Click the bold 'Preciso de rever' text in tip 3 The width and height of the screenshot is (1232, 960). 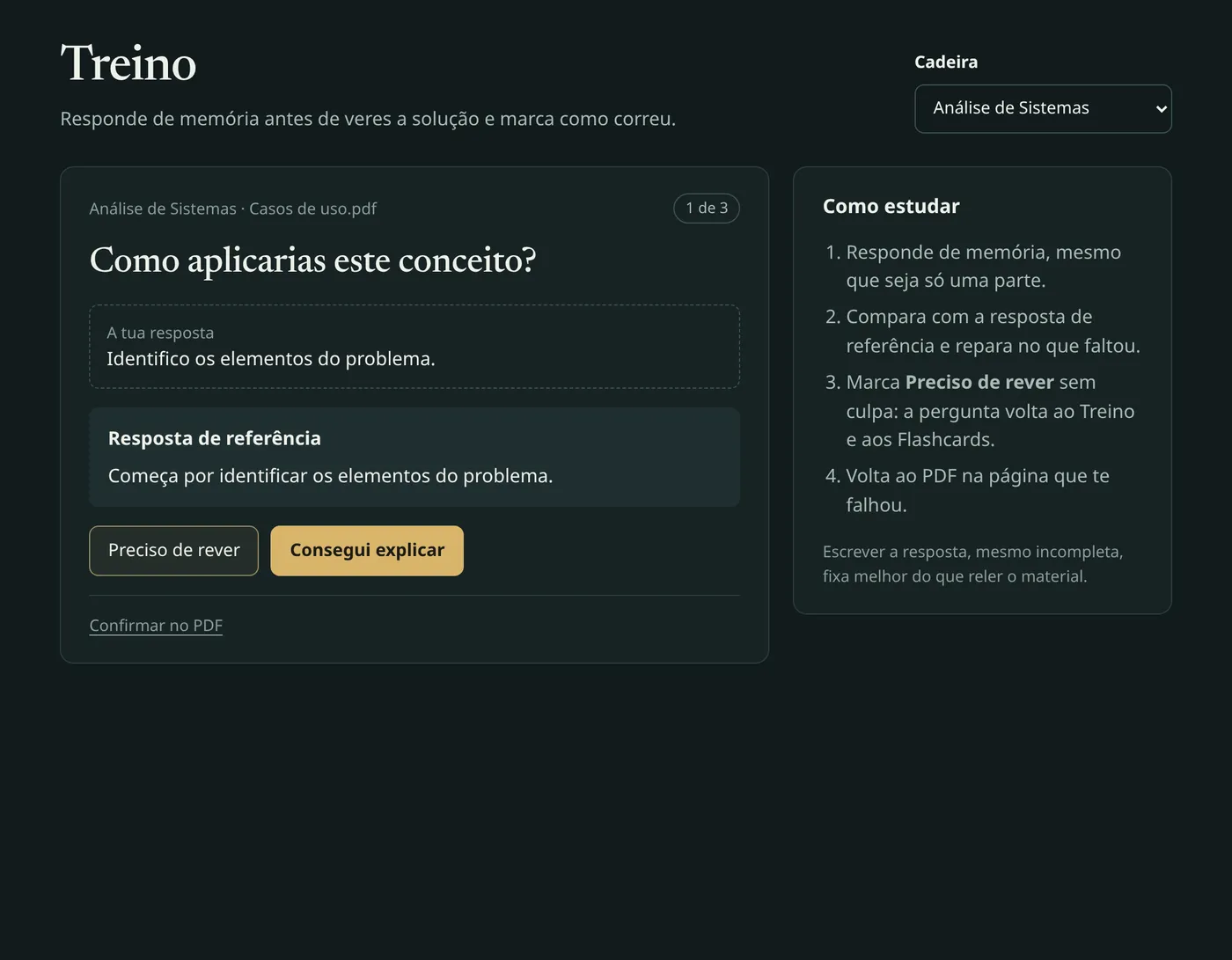click(x=979, y=382)
